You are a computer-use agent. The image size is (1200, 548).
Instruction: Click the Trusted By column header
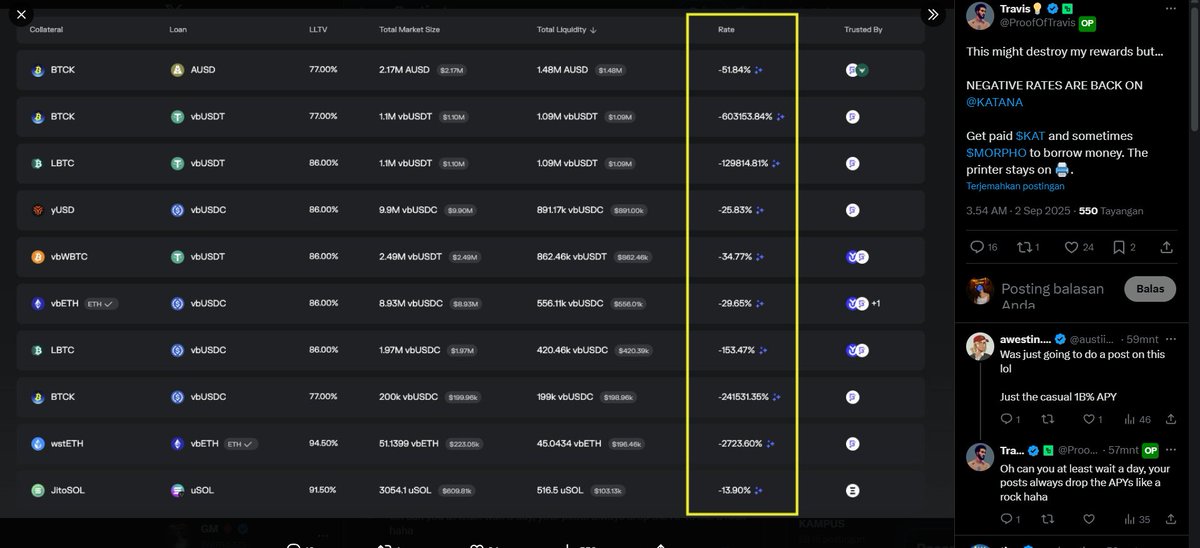tap(863, 30)
